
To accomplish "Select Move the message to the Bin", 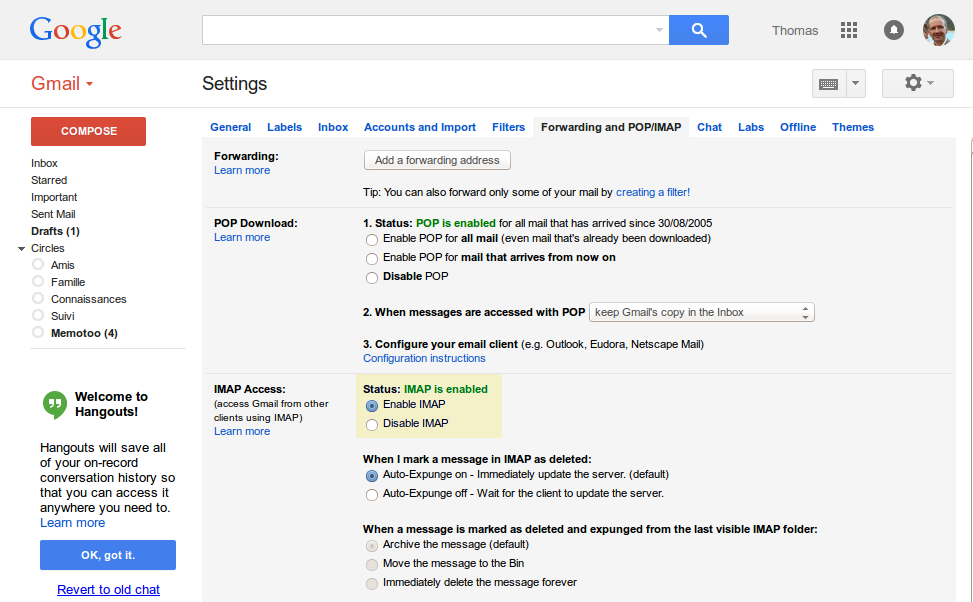I will click(x=372, y=565).
